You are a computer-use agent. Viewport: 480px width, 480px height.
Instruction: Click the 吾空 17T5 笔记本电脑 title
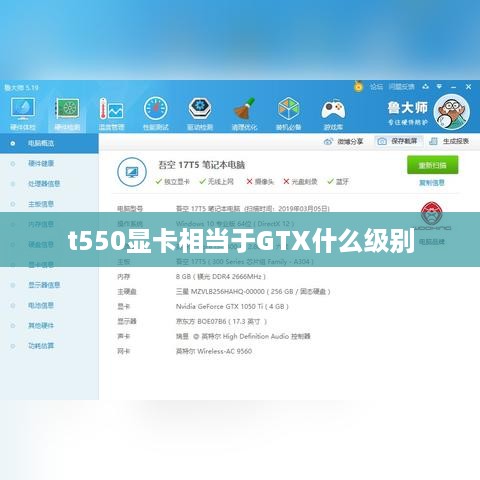tap(202, 165)
